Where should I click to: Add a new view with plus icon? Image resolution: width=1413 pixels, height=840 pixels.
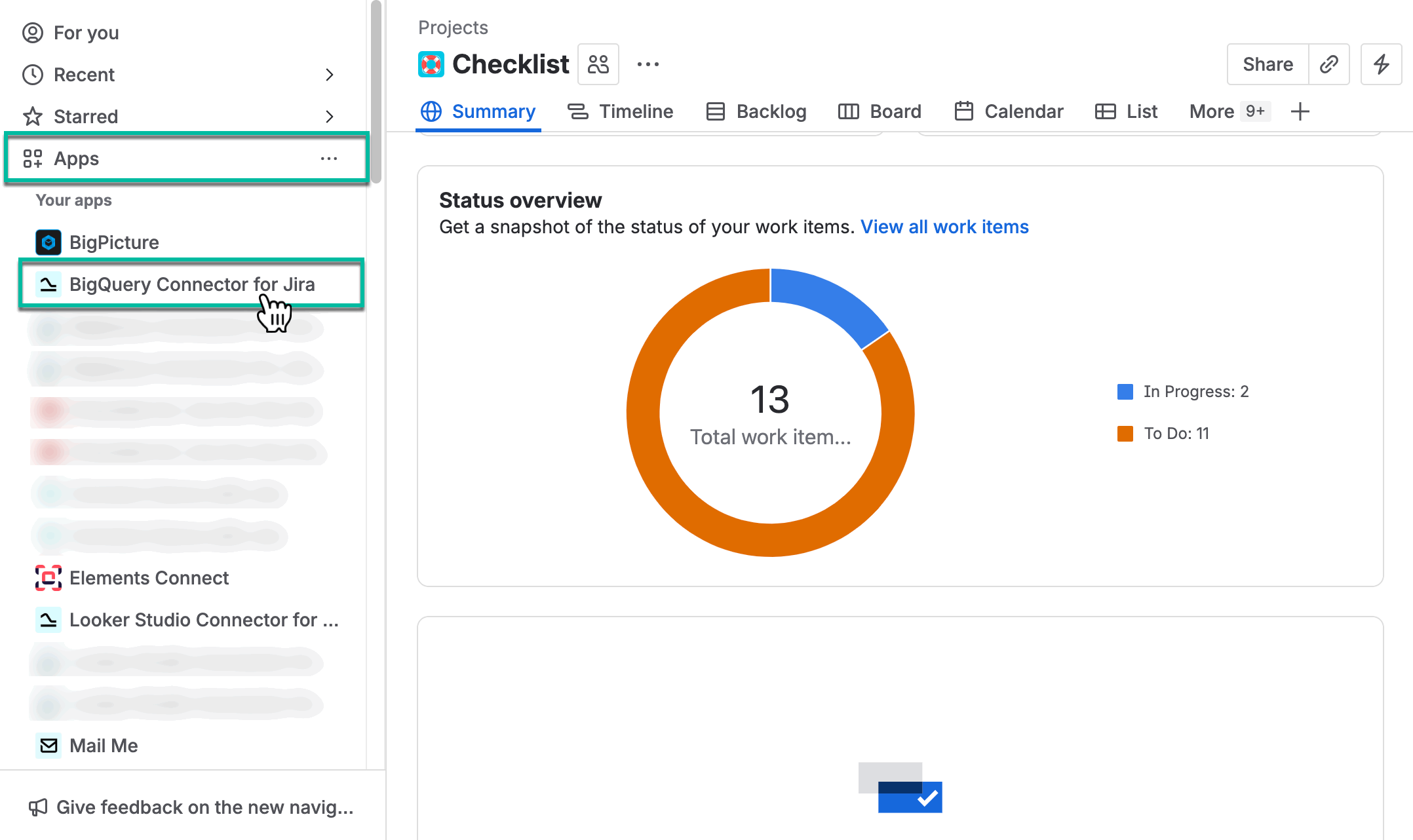tap(1300, 111)
